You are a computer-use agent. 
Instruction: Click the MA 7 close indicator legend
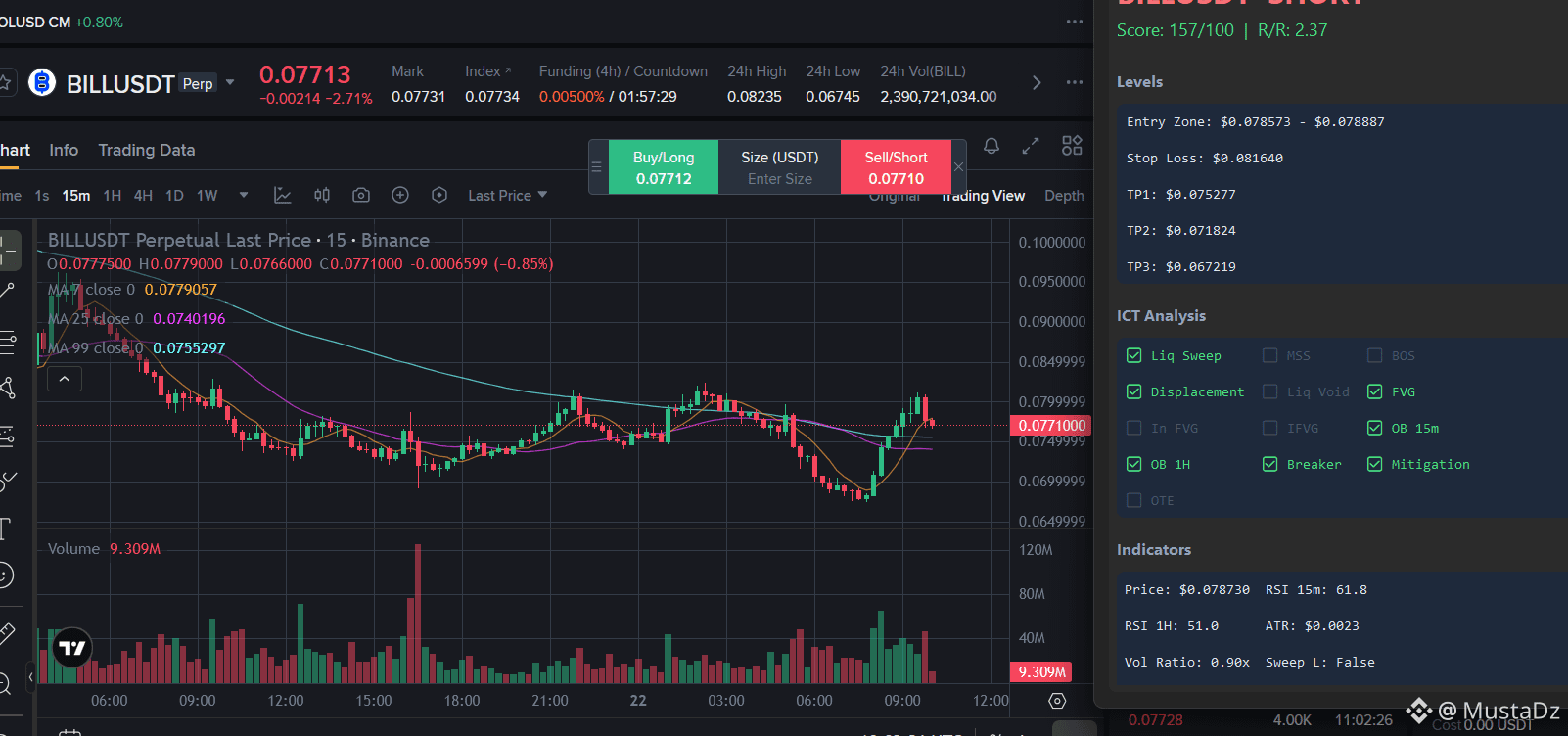coord(132,290)
